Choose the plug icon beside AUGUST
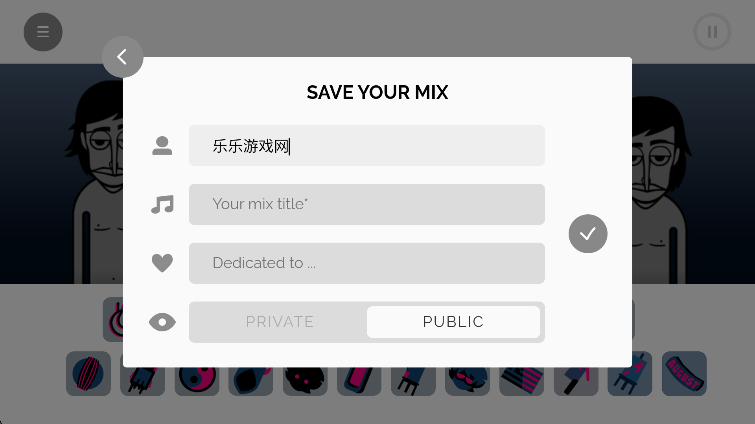The image size is (755, 424). [x=630, y=373]
